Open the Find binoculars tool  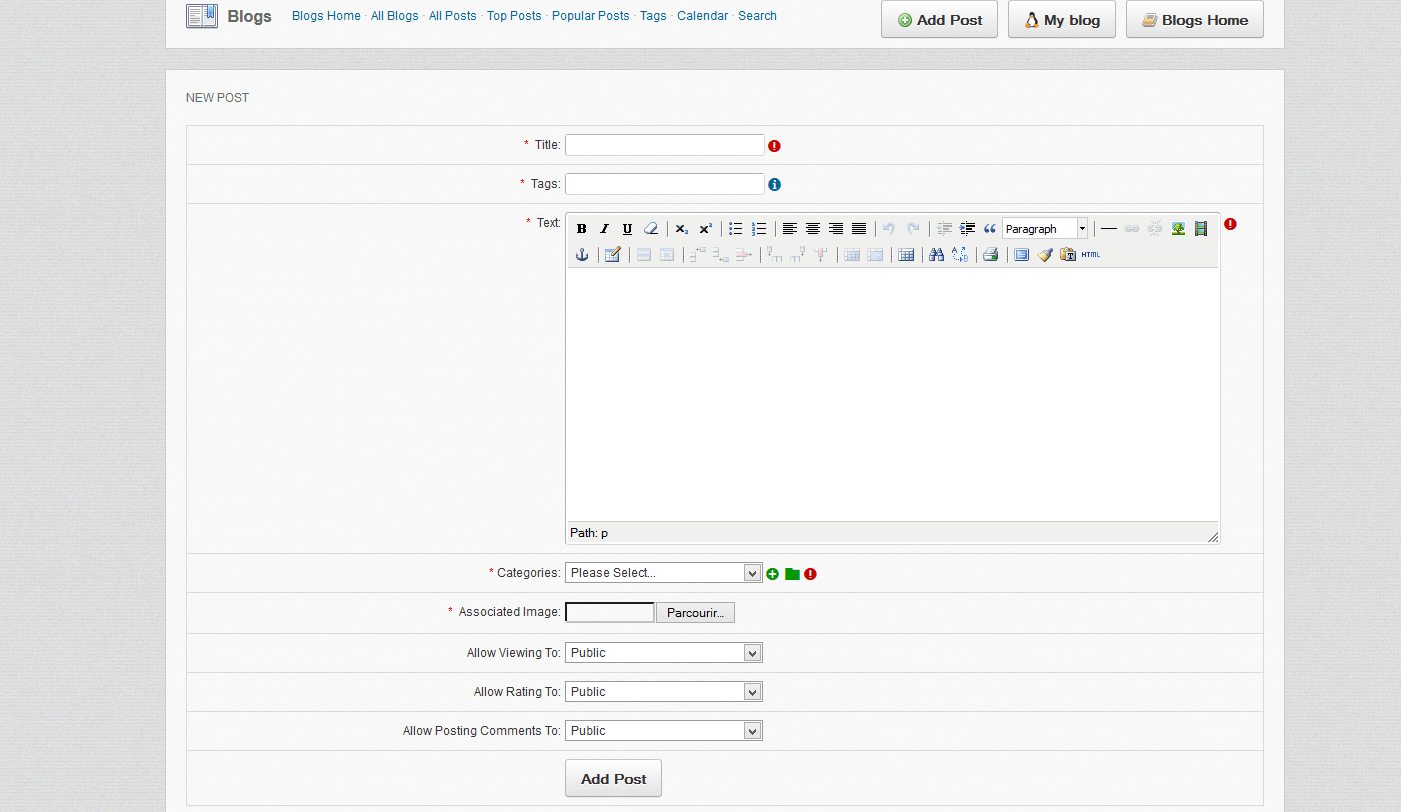[x=936, y=255]
